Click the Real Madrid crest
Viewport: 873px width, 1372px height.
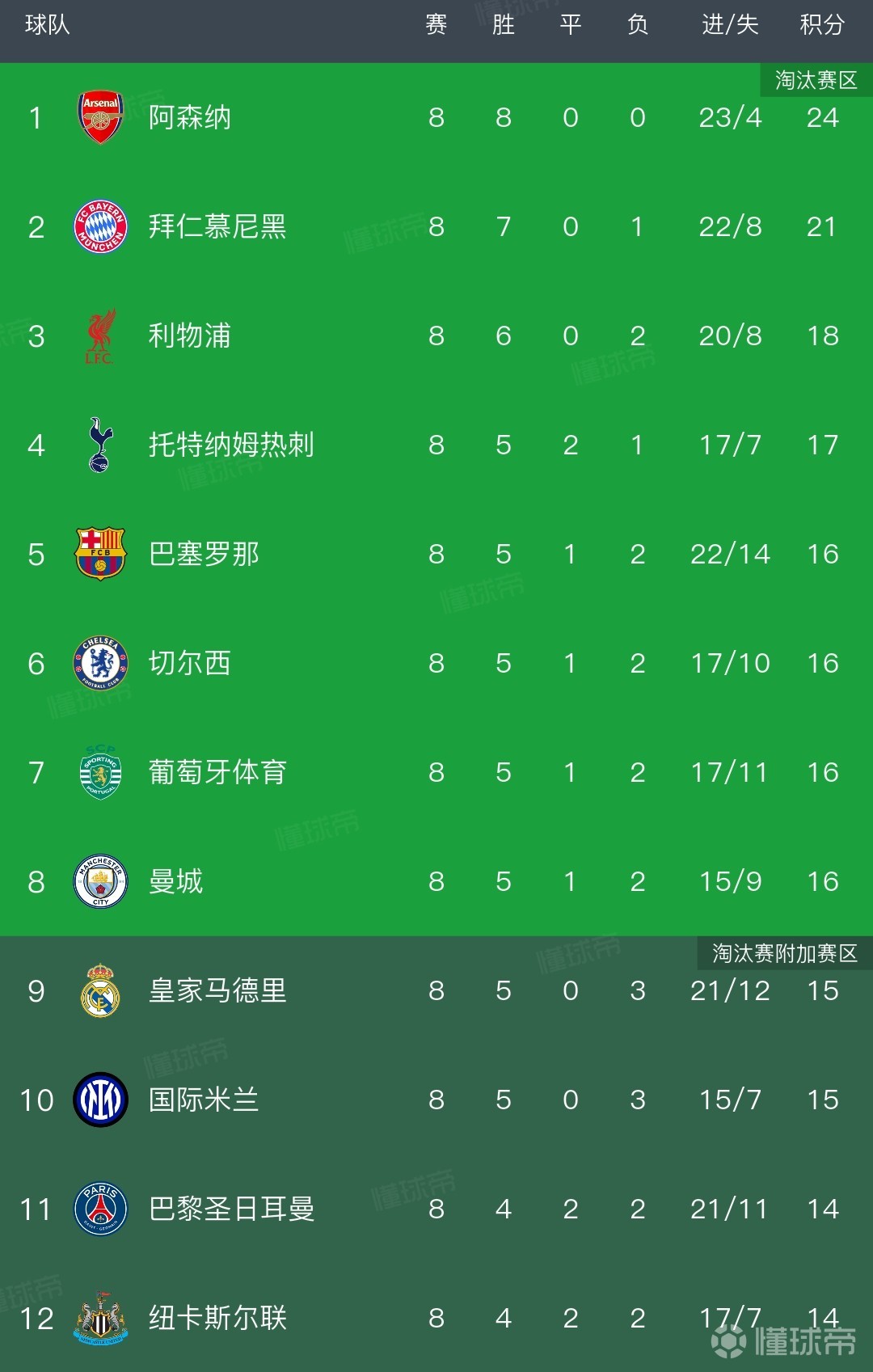pos(100,990)
